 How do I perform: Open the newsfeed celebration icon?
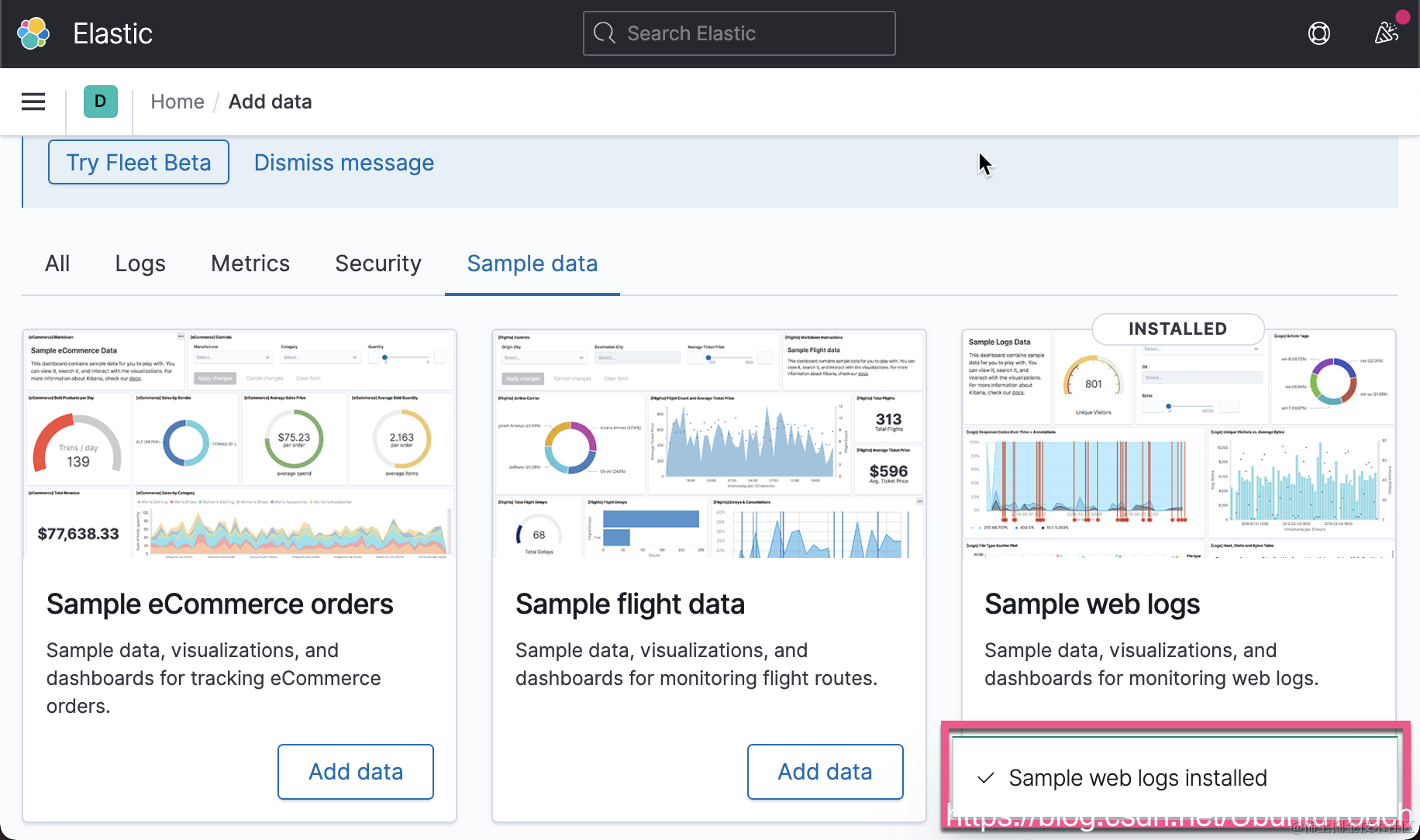(1386, 33)
